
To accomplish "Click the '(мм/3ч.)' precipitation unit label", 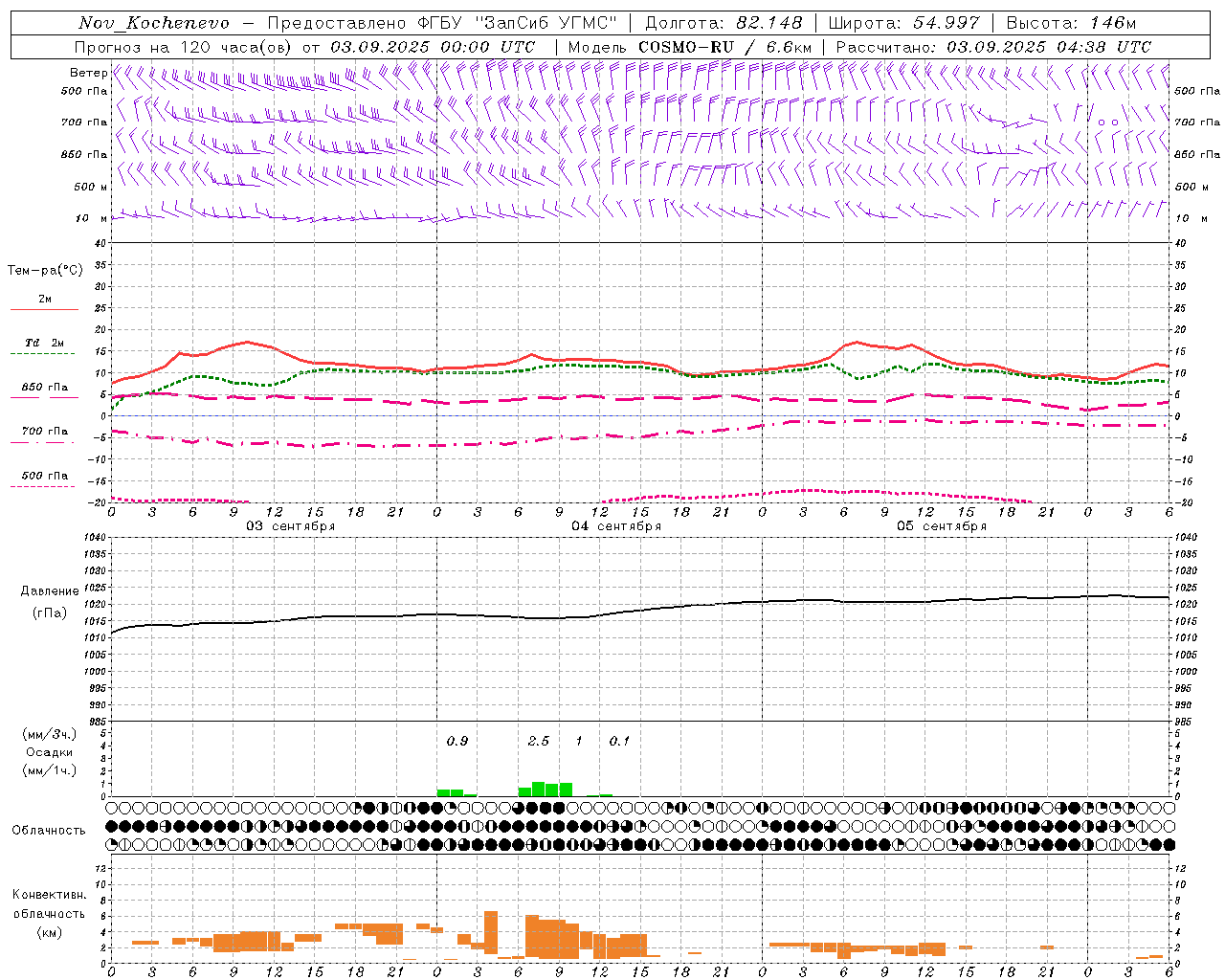I will point(50,734).
